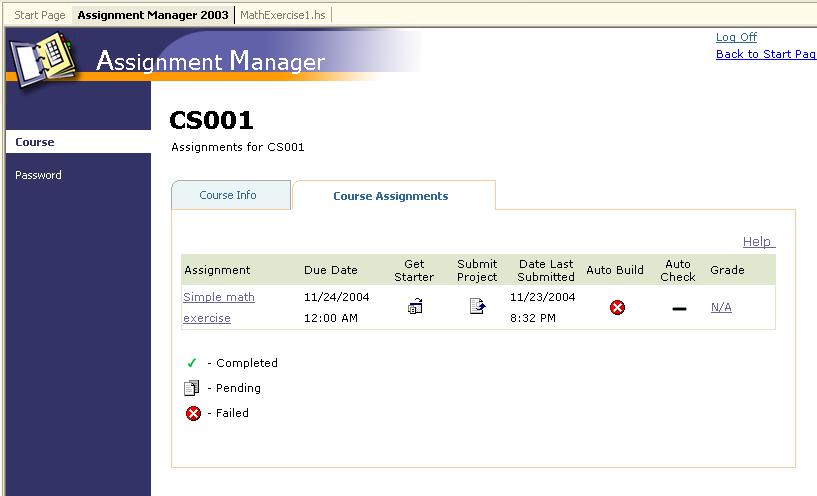Activate the Assignment Manager 2003 tab
This screenshot has width=817, height=496.
(x=153, y=15)
